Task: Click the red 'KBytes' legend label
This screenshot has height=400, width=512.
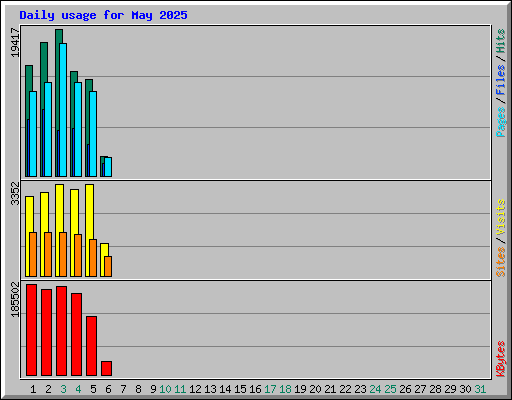Action: click(x=501, y=359)
